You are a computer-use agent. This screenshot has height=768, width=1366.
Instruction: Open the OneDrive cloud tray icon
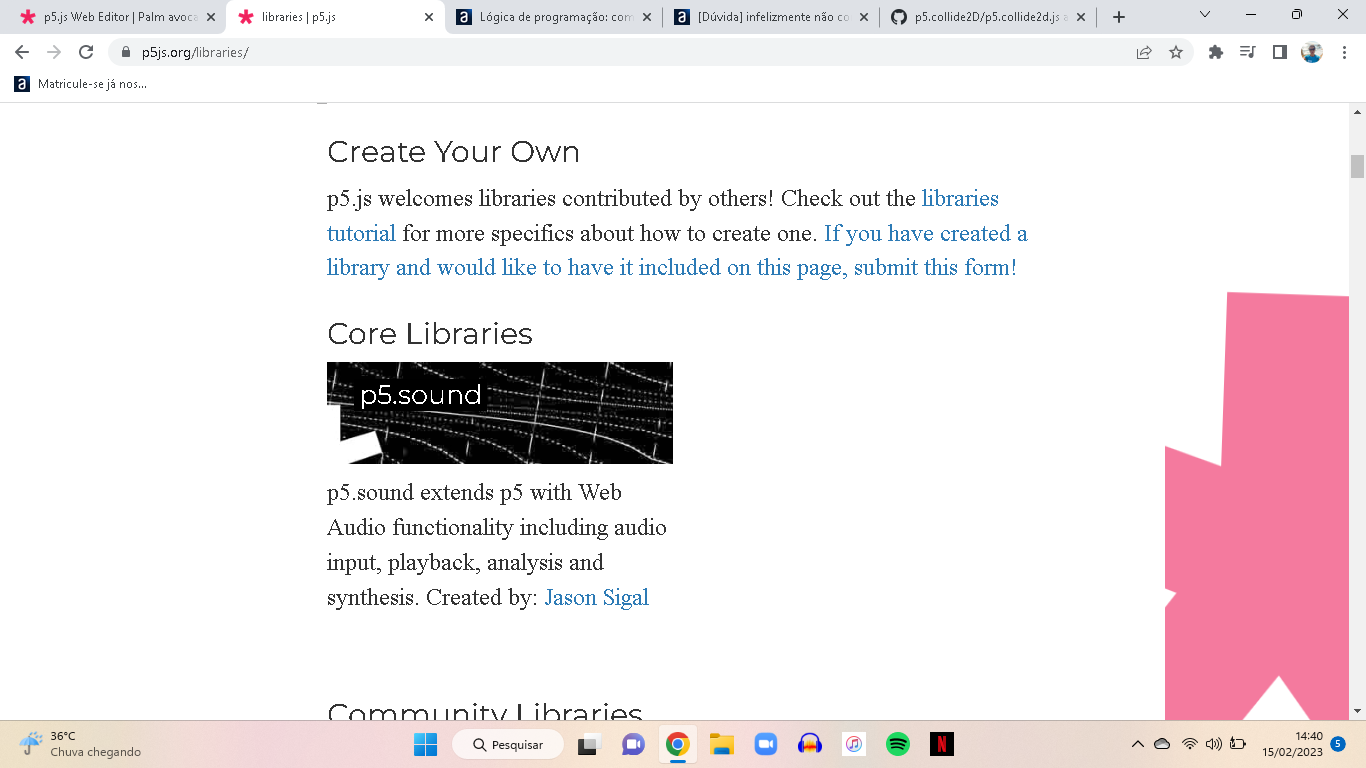point(1162,744)
